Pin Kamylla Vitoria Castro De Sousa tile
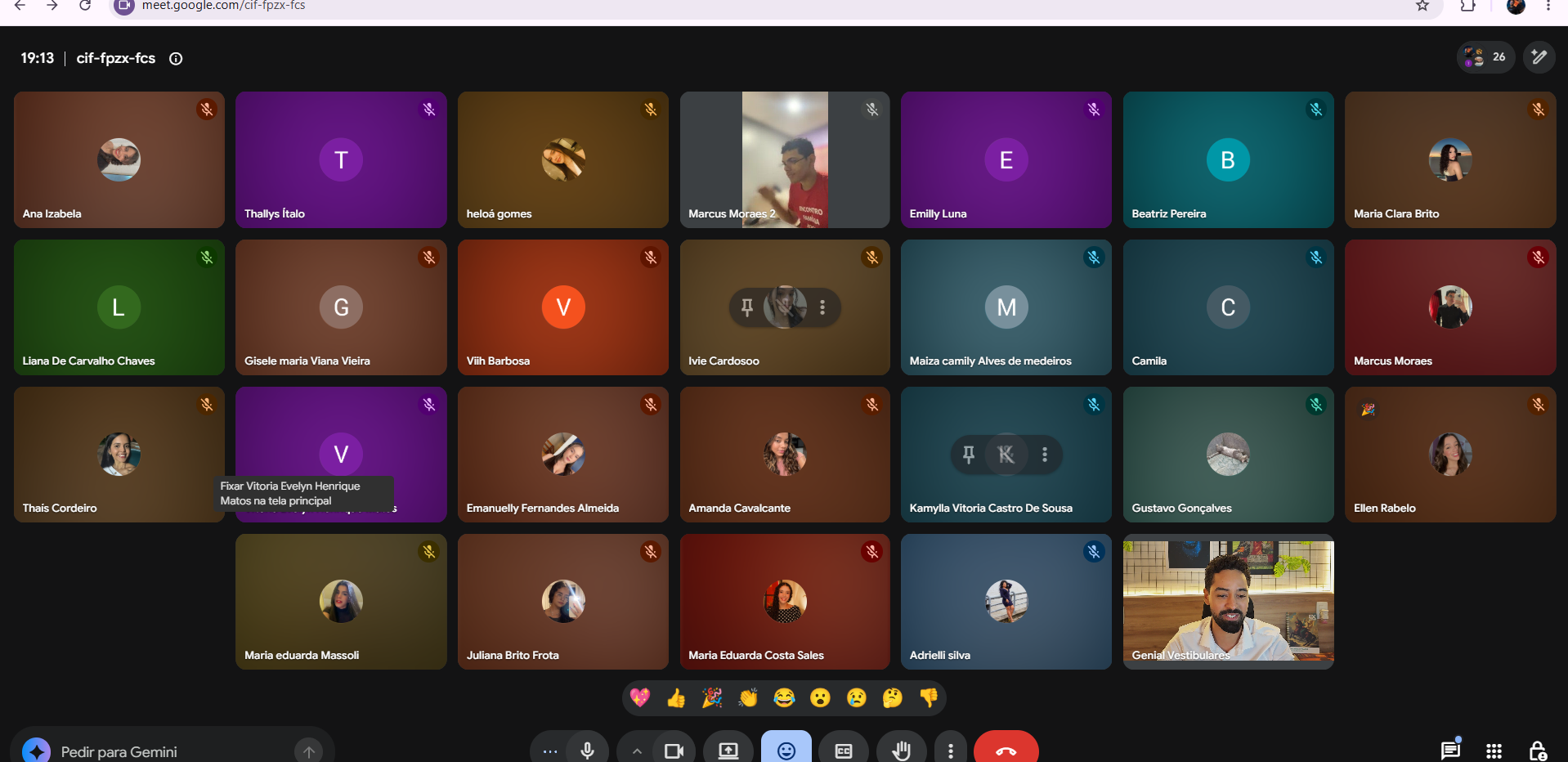Viewport: 1568px width, 762px height. pos(968,455)
